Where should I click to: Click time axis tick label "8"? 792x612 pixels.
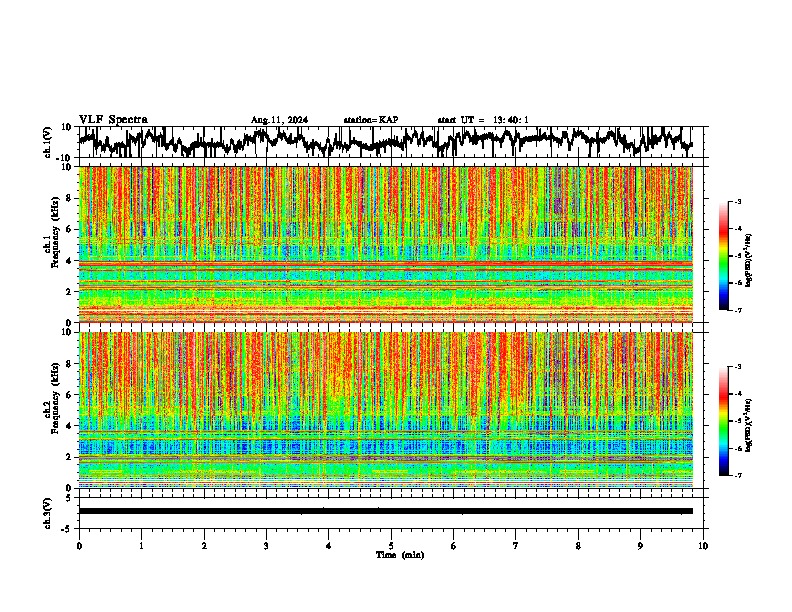(578, 546)
